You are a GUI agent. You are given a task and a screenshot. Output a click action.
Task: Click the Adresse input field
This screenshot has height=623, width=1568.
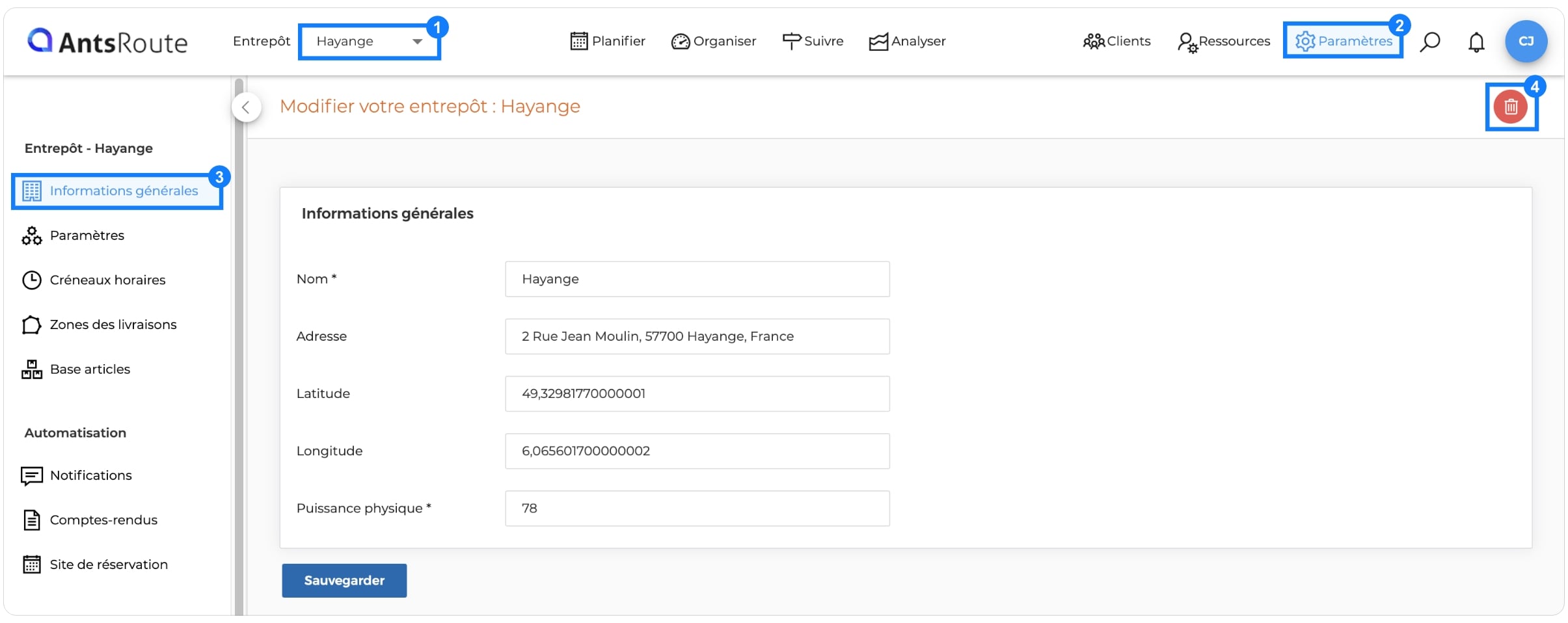click(697, 336)
